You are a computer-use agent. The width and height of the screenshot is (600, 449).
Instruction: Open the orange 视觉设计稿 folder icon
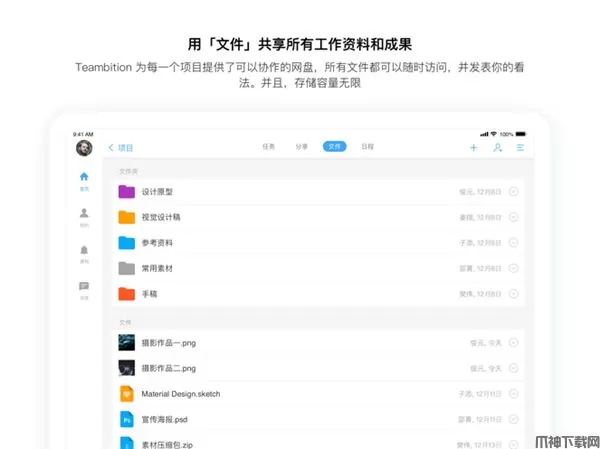[127, 217]
